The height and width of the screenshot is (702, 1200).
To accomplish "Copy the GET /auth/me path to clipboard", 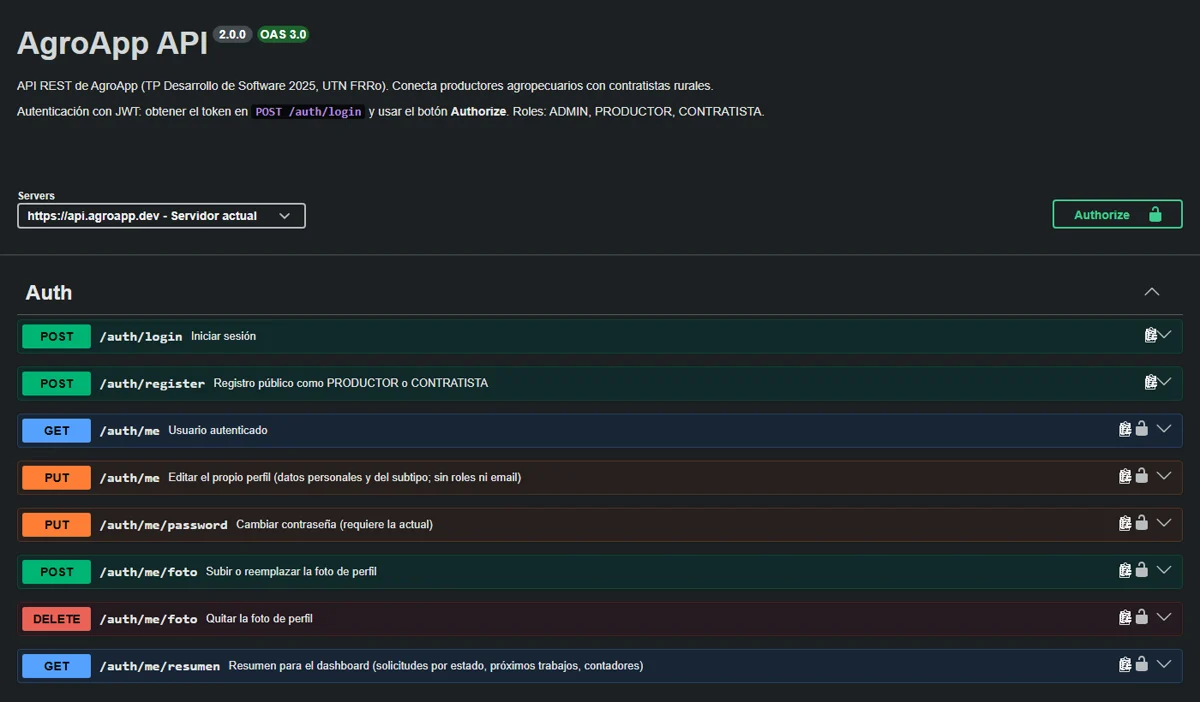I will coord(1125,430).
